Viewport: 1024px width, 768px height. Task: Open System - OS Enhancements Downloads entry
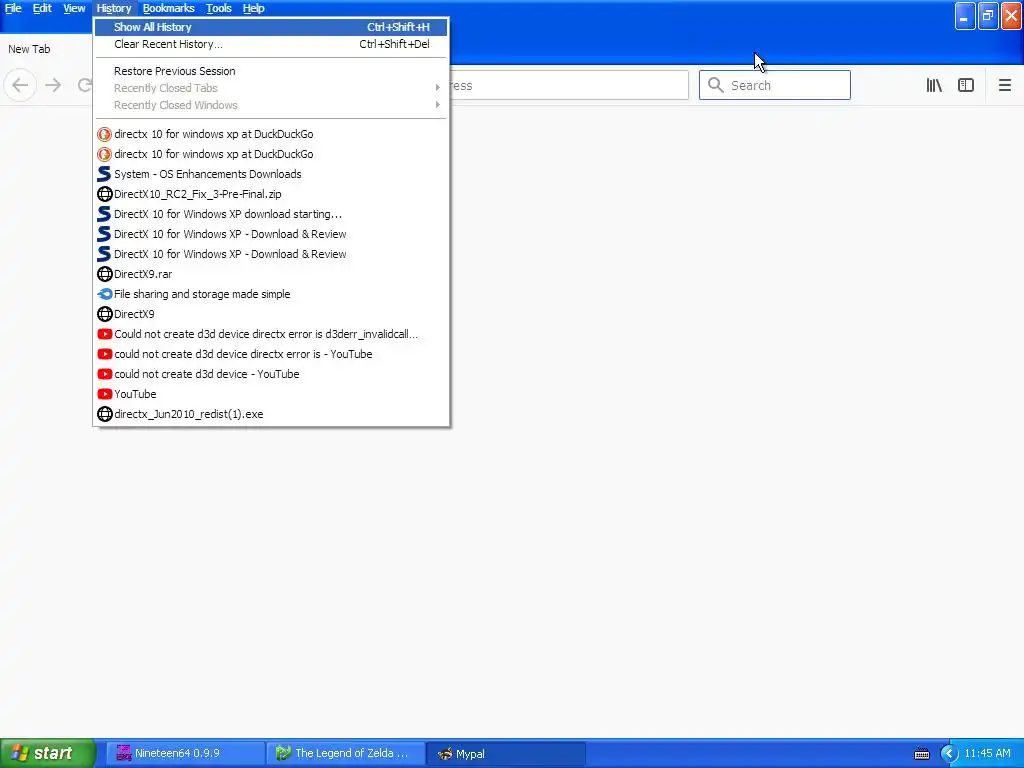[x=271, y=174]
